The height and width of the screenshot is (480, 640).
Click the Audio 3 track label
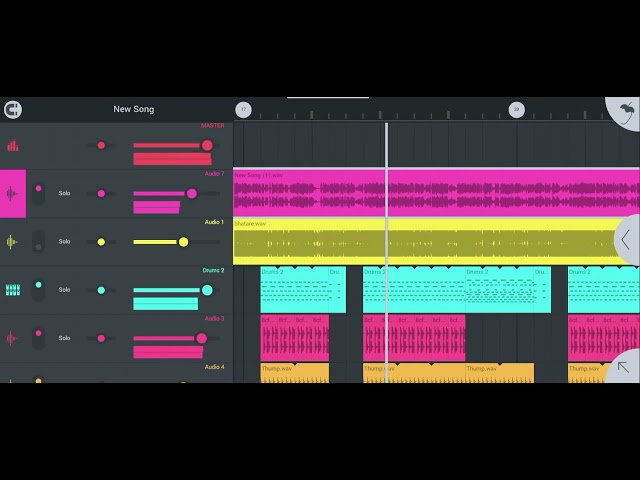[x=214, y=318]
